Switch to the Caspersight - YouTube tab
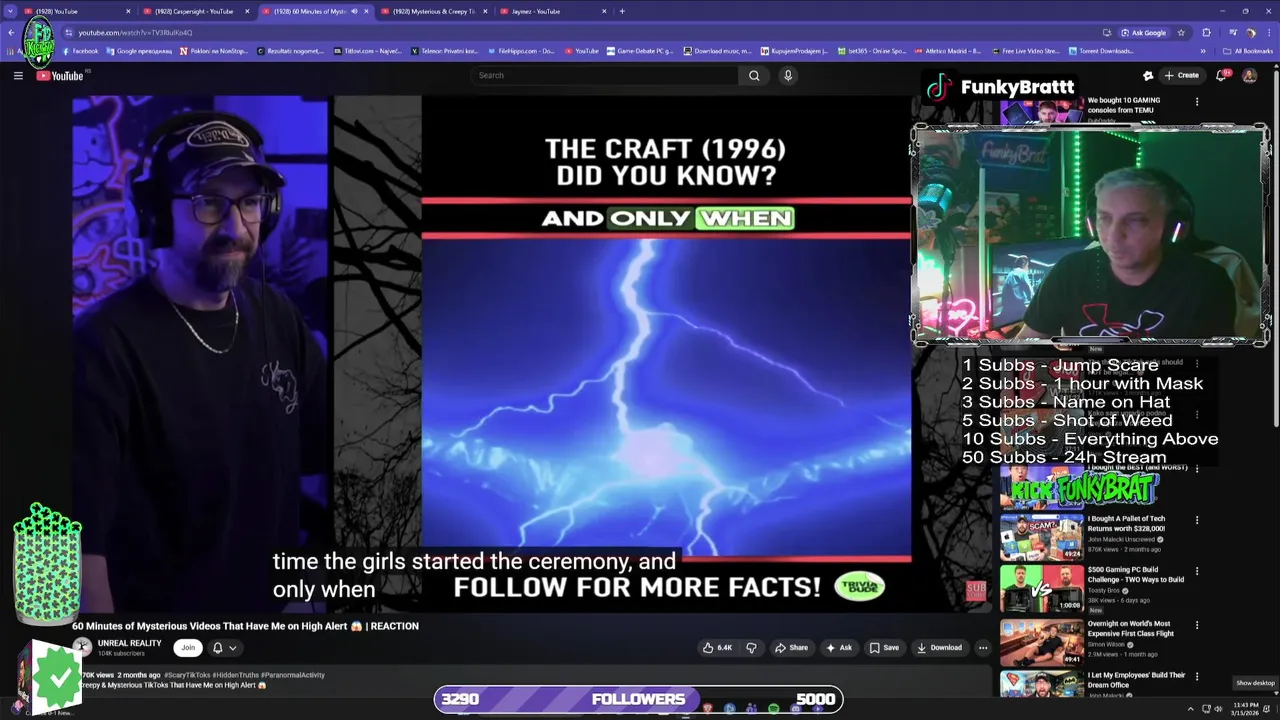Screen dimensions: 1280x720 (195, 11)
